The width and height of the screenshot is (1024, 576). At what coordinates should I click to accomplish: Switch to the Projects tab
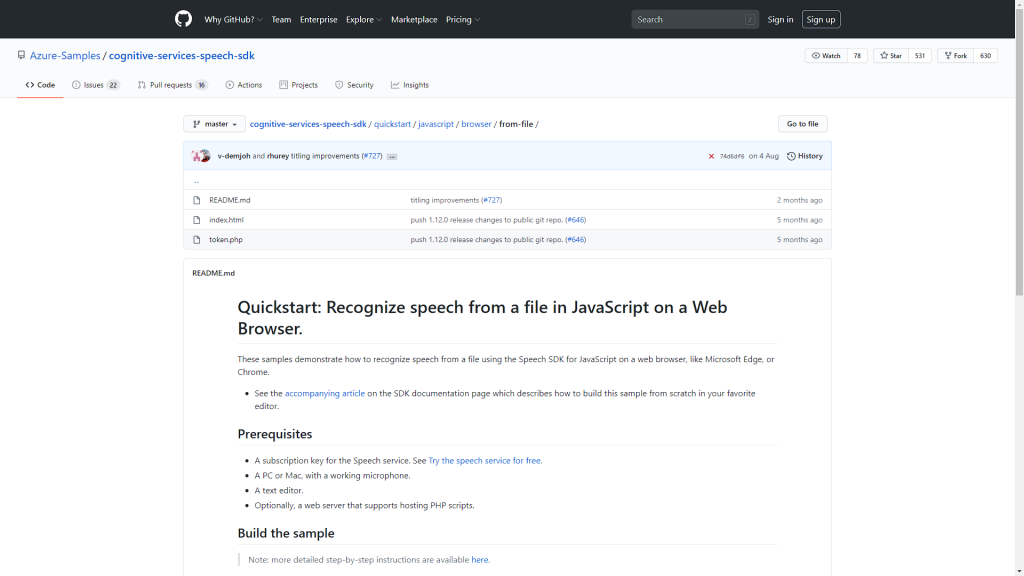pos(298,85)
